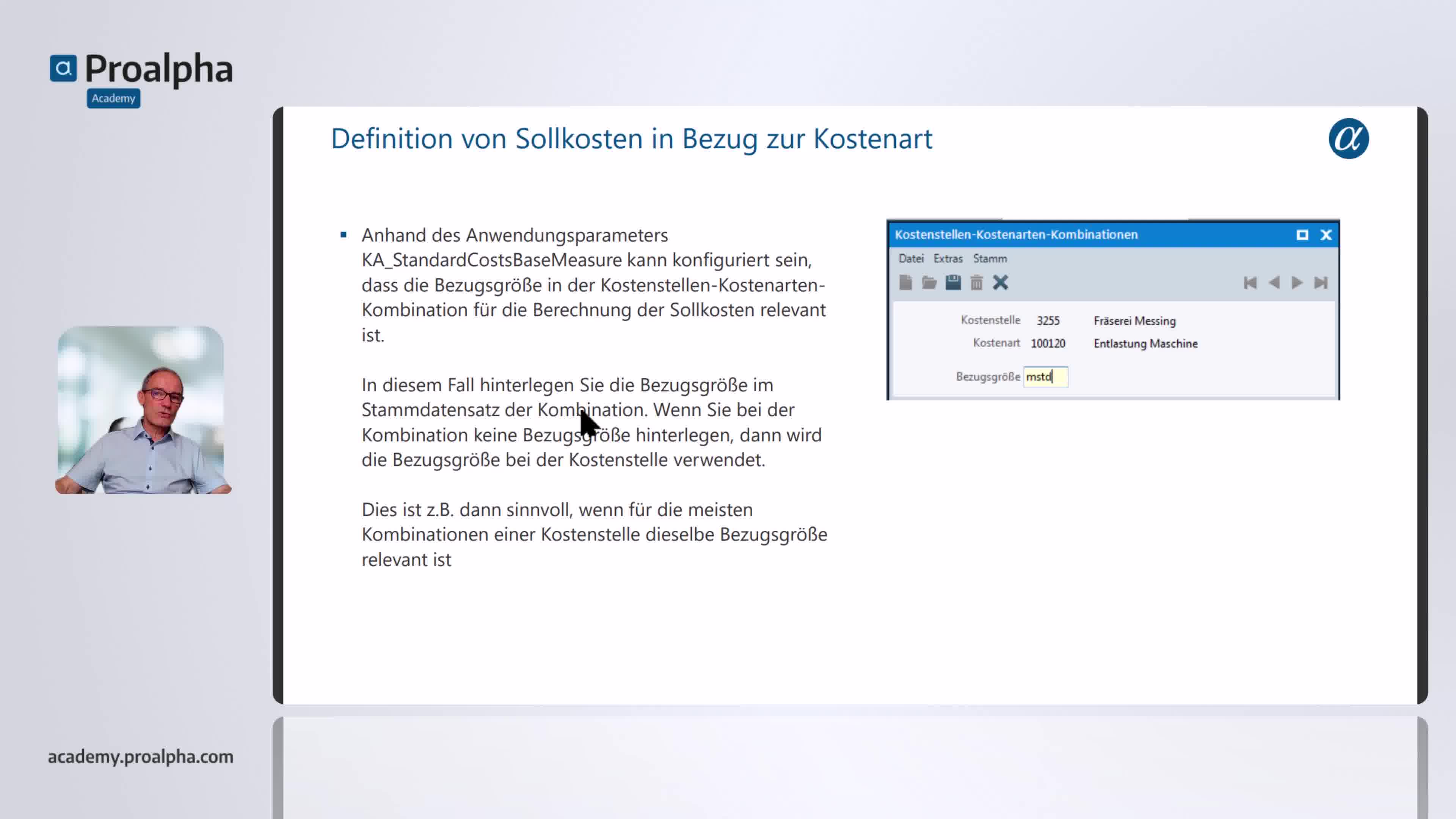The height and width of the screenshot is (819, 1456).
Task: Open the Stamm menu
Action: coord(990,258)
